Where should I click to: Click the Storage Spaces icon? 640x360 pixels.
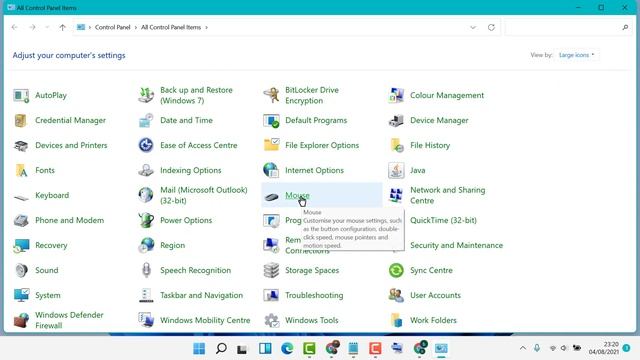pyautogui.click(x=271, y=270)
